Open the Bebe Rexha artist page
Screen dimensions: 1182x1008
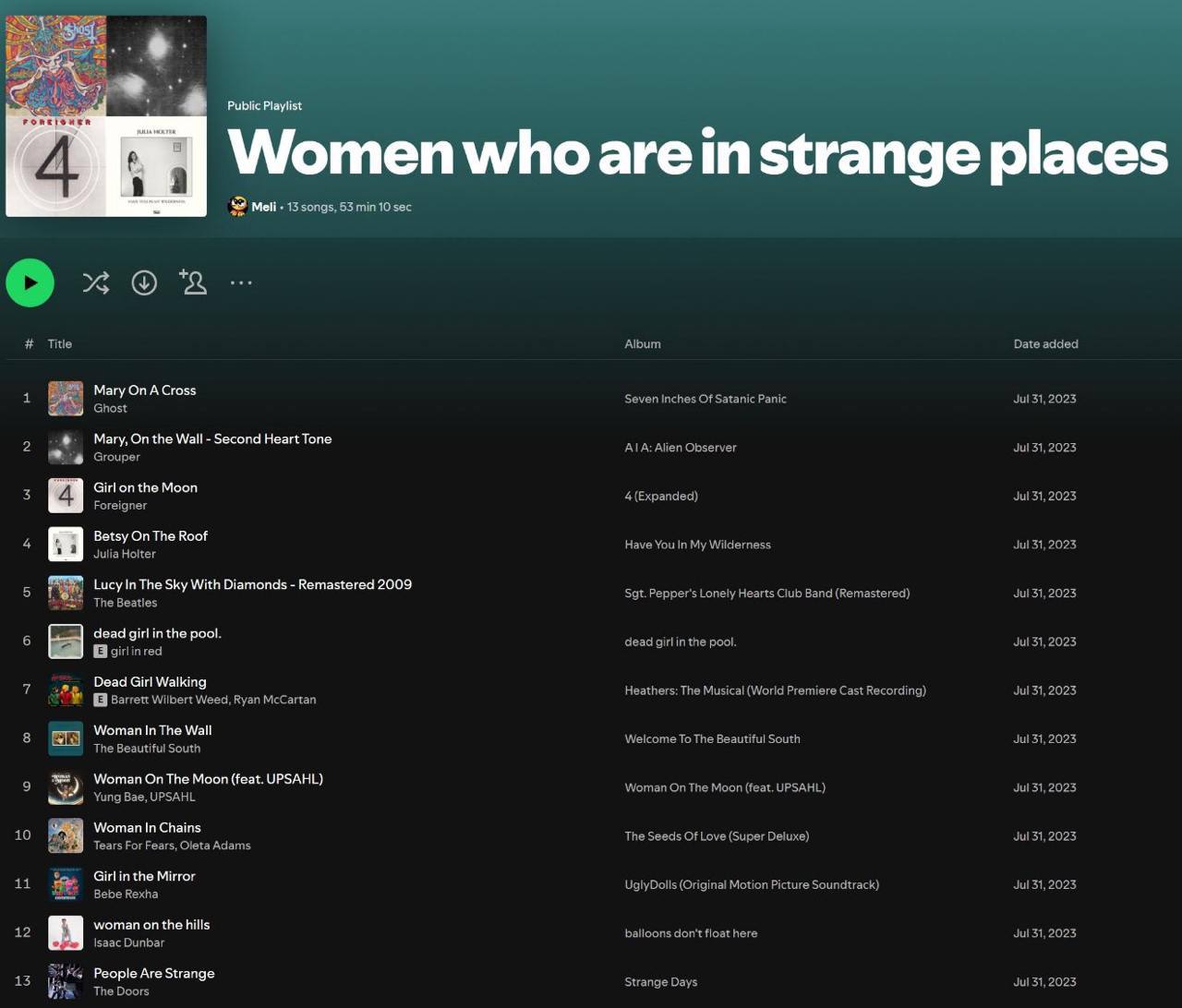click(126, 894)
